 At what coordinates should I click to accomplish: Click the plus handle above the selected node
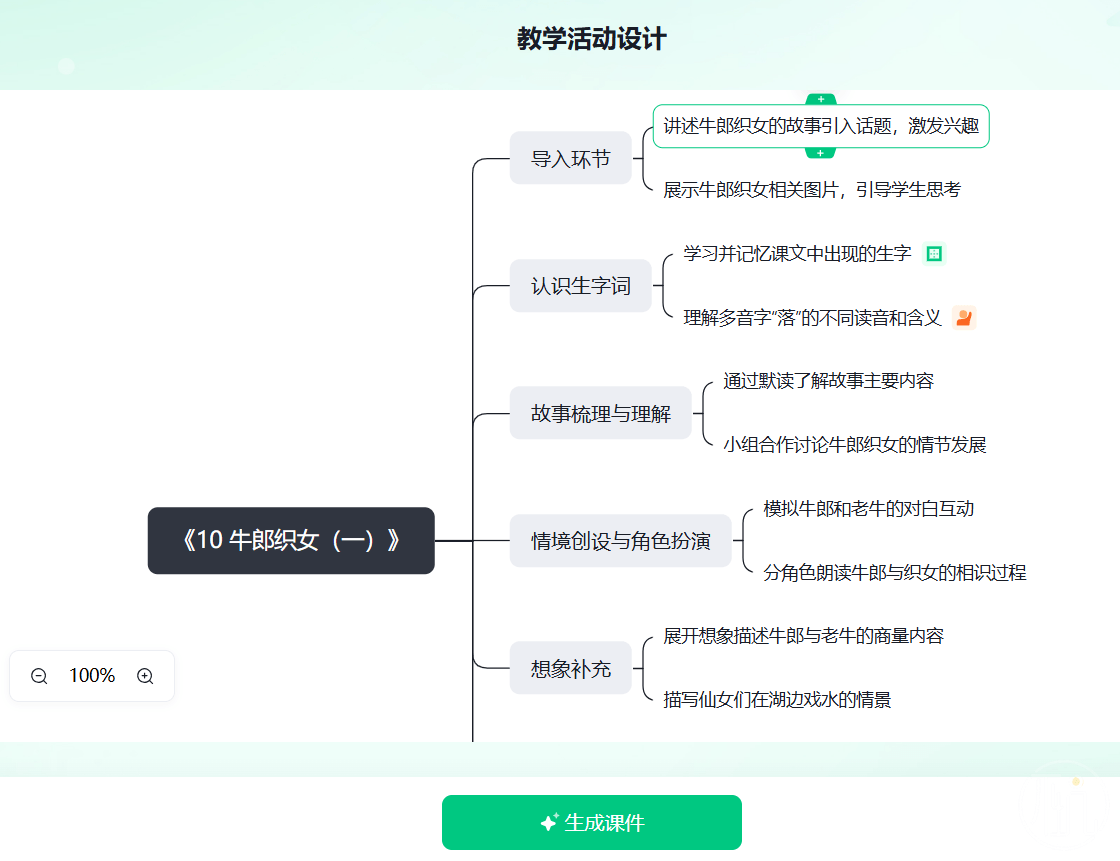click(x=821, y=99)
